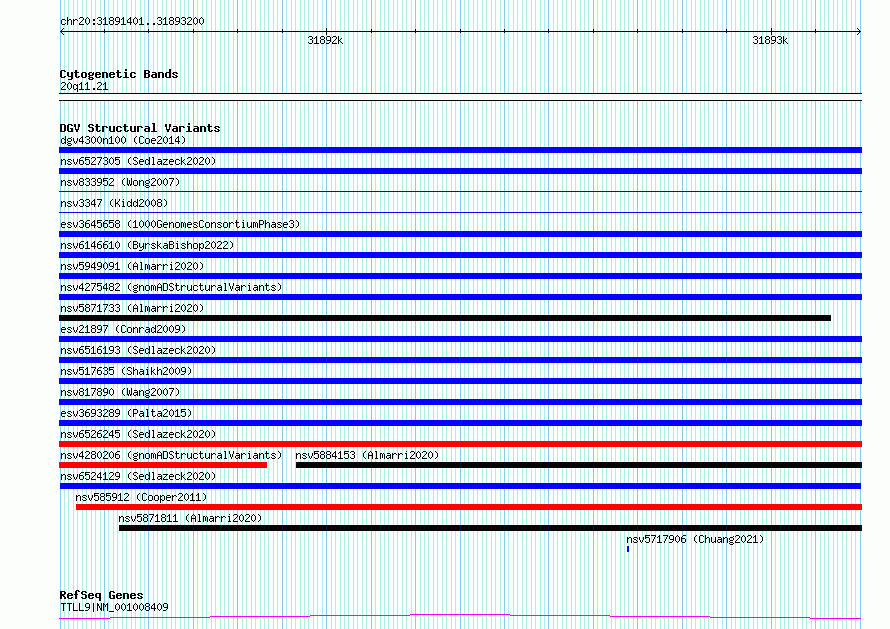Click the left scroll arrow on the ruler
Screen dimensions: 890x629
(62, 32)
